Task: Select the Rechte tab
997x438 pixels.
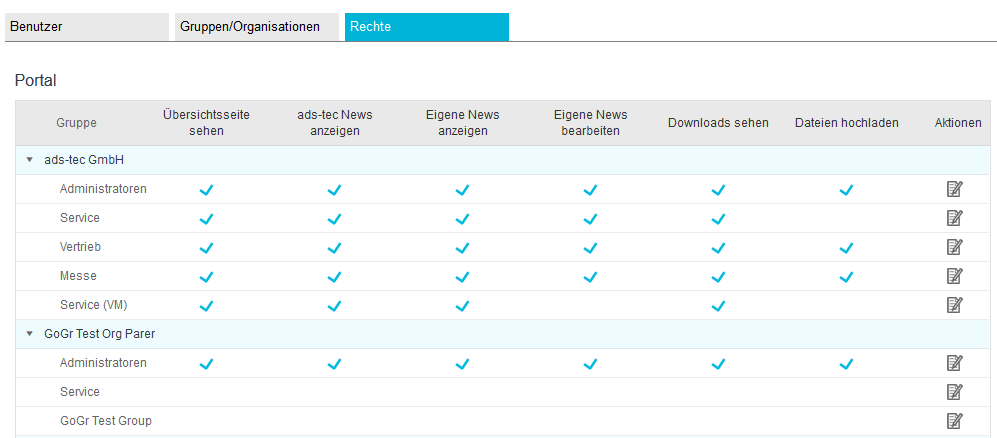Action: [x=427, y=27]
